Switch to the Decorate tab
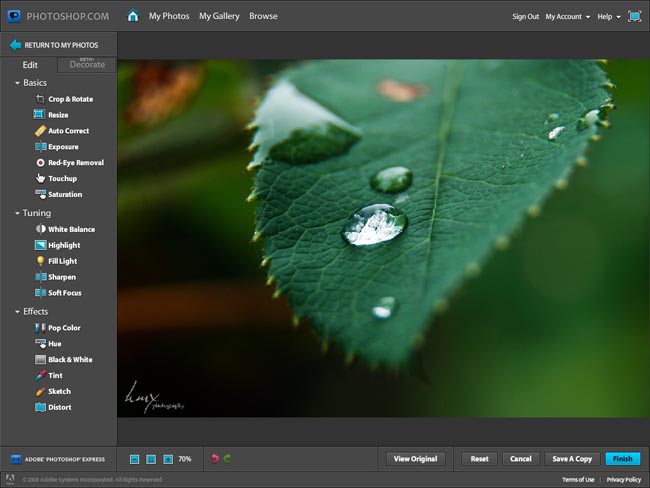 point(87,65)
